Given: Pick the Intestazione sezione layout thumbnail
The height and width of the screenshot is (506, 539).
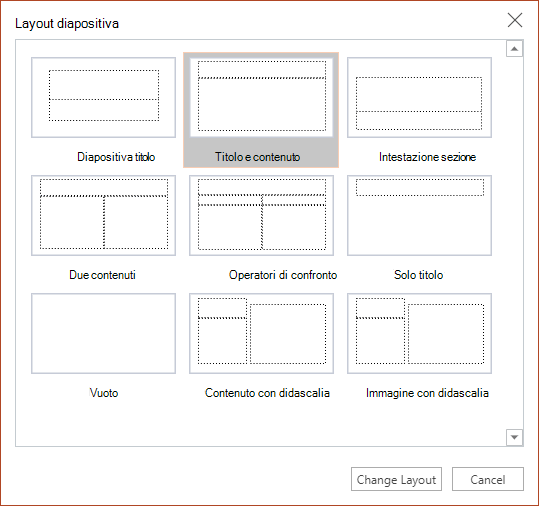Looking at the screenshot, I should coord(419,97).
